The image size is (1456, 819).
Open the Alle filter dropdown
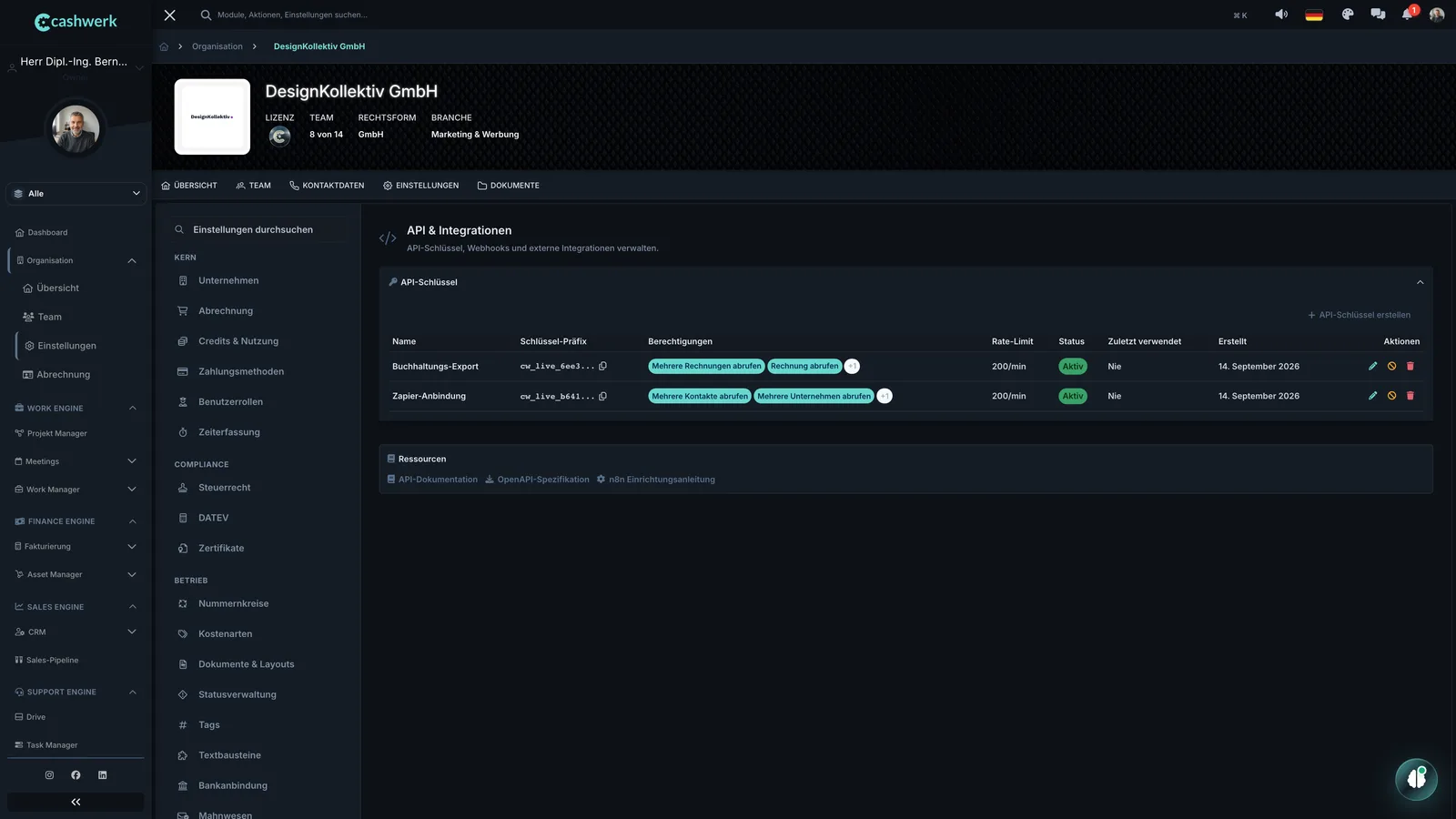[x=76, y=194]
